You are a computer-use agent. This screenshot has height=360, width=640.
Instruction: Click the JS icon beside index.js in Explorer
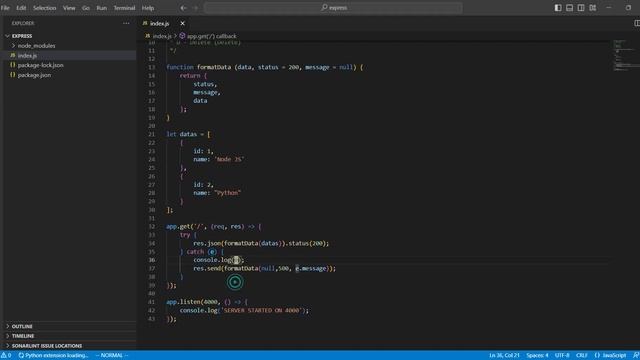[13, 55]
